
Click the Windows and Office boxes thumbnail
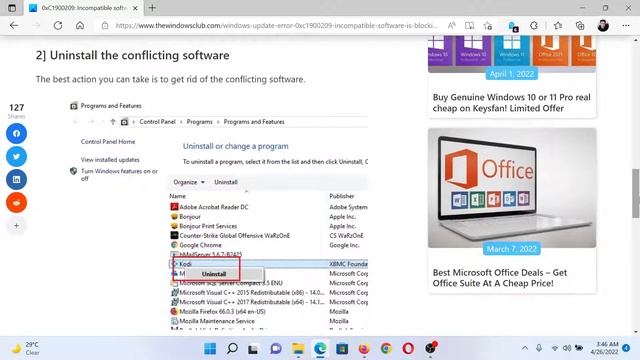(512, 53)
